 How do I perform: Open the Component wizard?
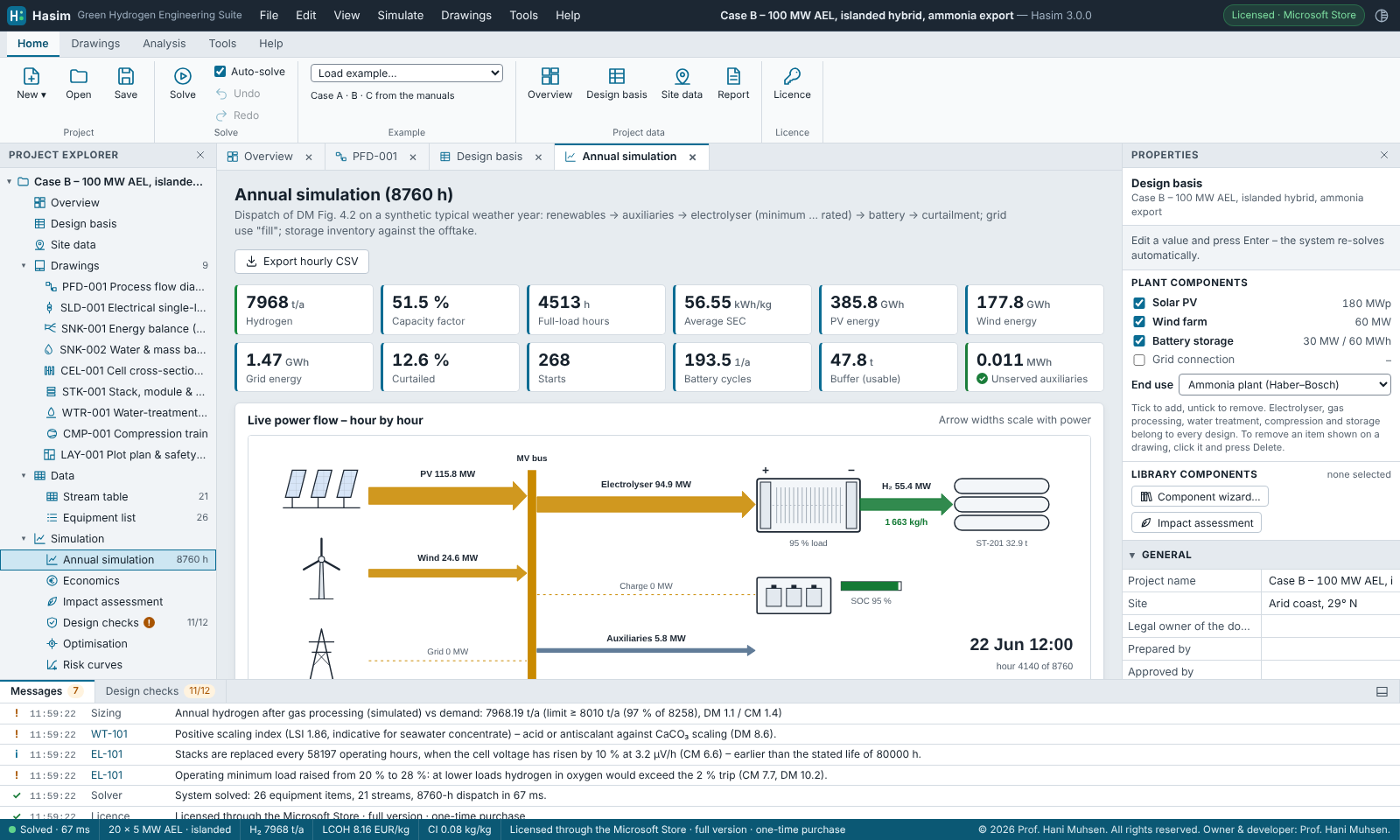(1200, 497)
